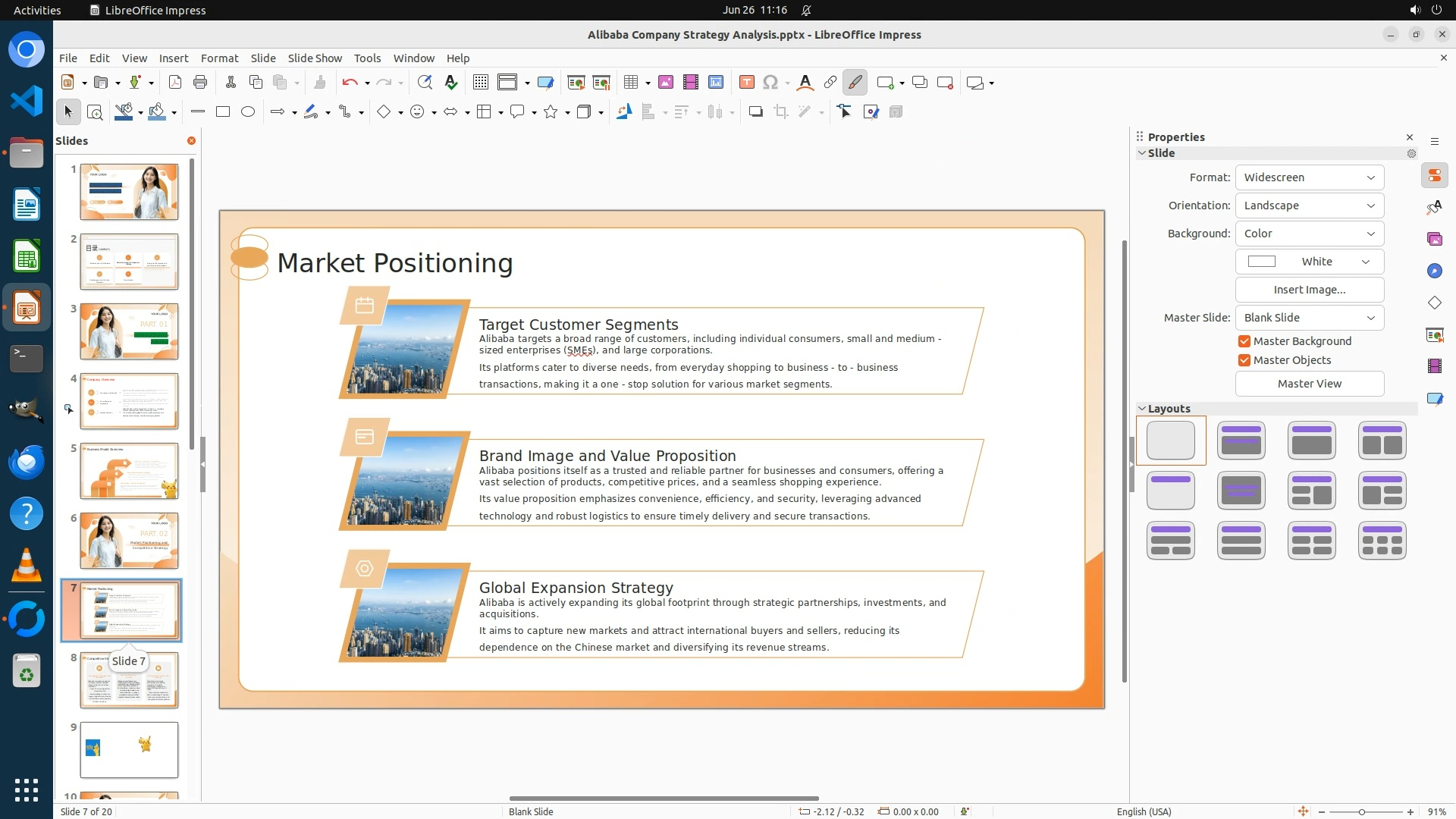
Task: Close the Slides panel with red button
Action: (x=191, y=141)
